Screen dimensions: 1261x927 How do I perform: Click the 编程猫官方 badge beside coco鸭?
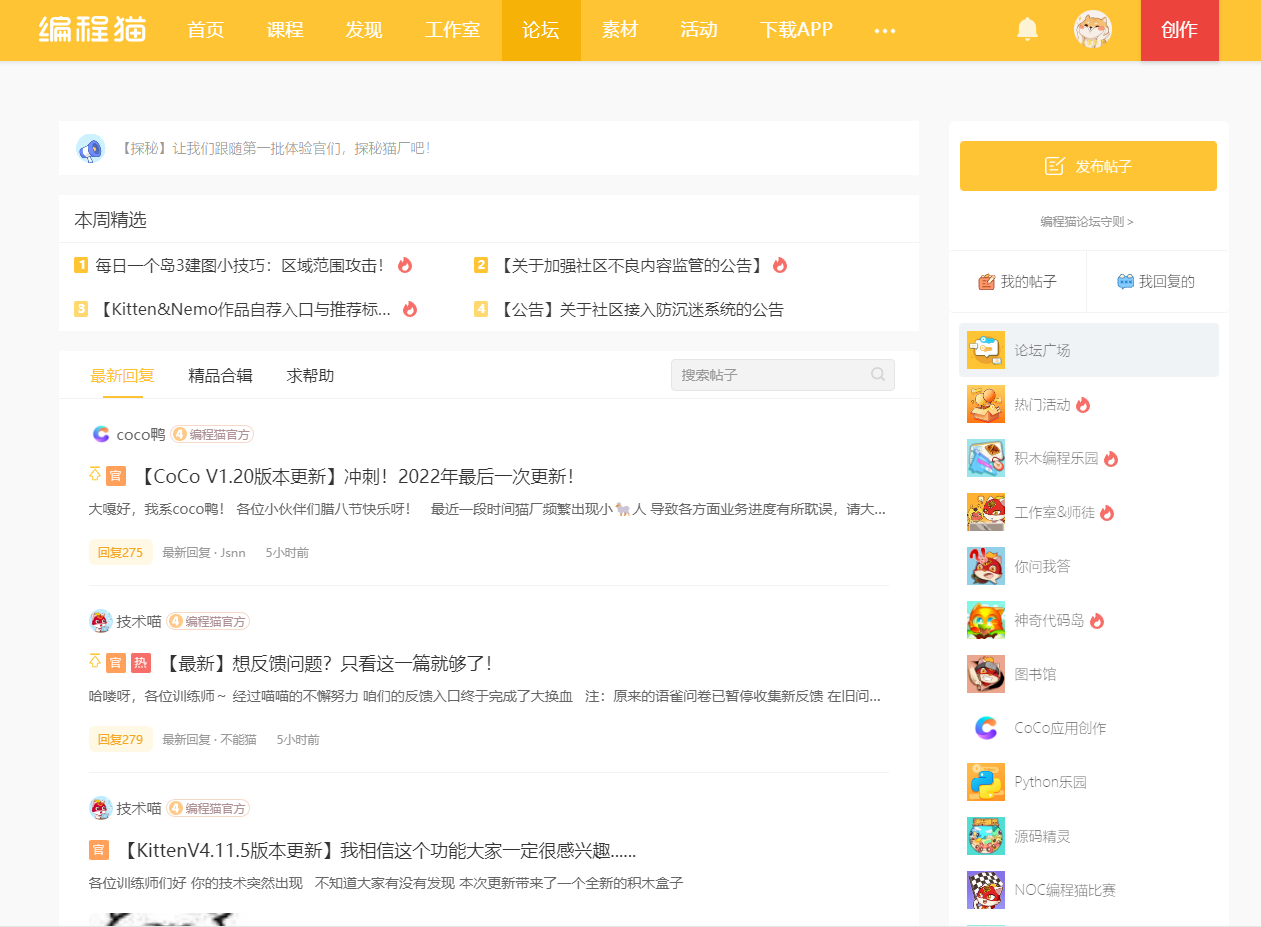click(x=212, y=434)
